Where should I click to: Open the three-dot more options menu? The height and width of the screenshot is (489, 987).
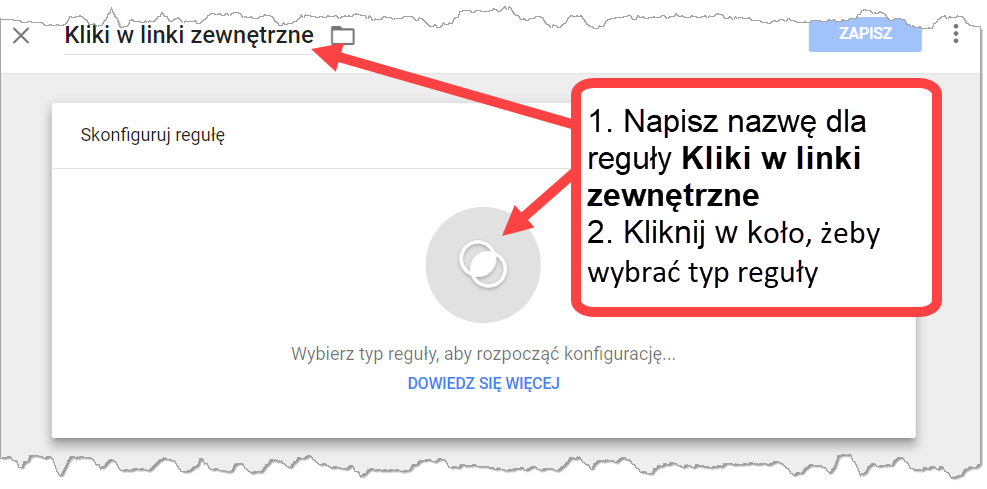(956, 33)
